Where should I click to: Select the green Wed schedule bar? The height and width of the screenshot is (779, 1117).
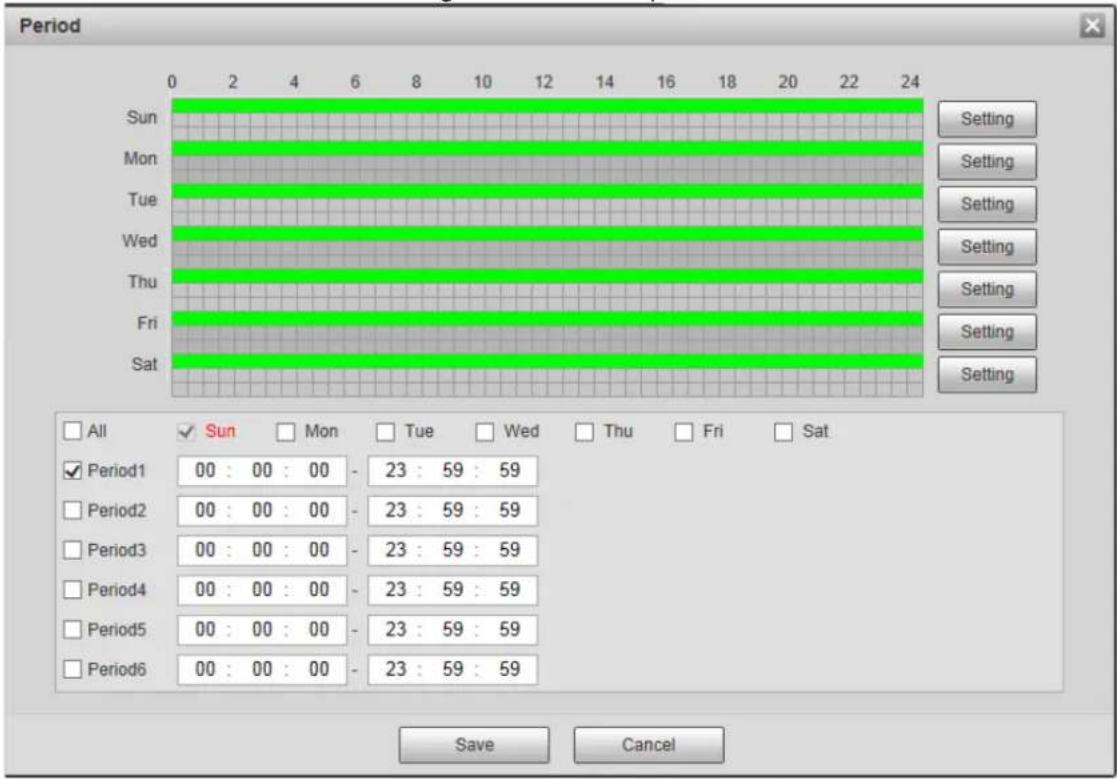point(547,234)
